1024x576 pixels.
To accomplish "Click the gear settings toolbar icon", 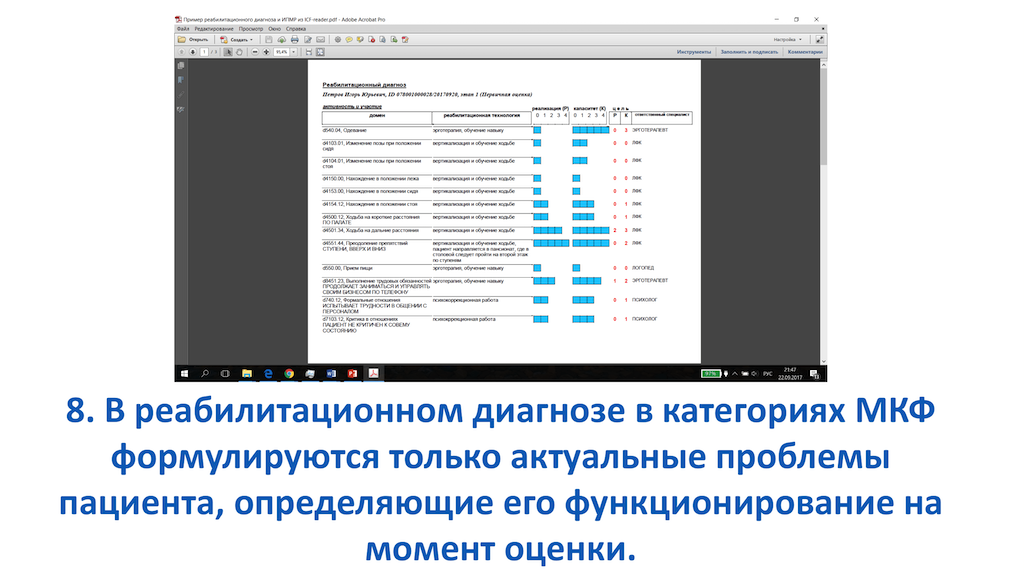I will [338, 40].
